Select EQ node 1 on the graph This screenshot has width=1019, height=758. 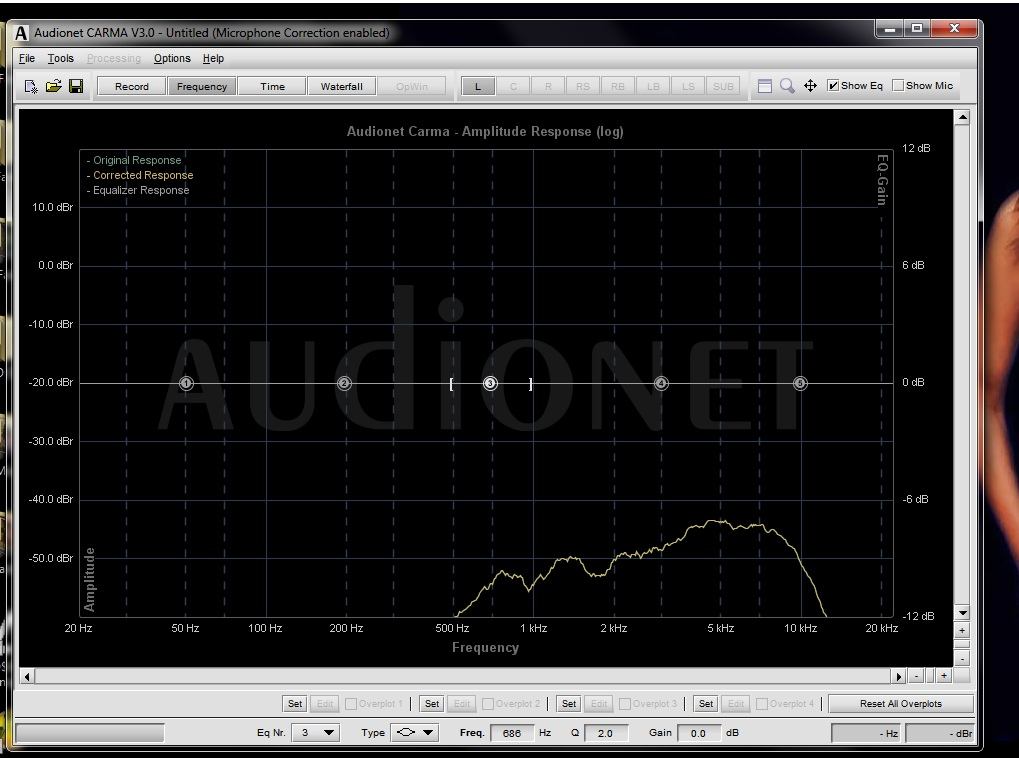[186, 384]
